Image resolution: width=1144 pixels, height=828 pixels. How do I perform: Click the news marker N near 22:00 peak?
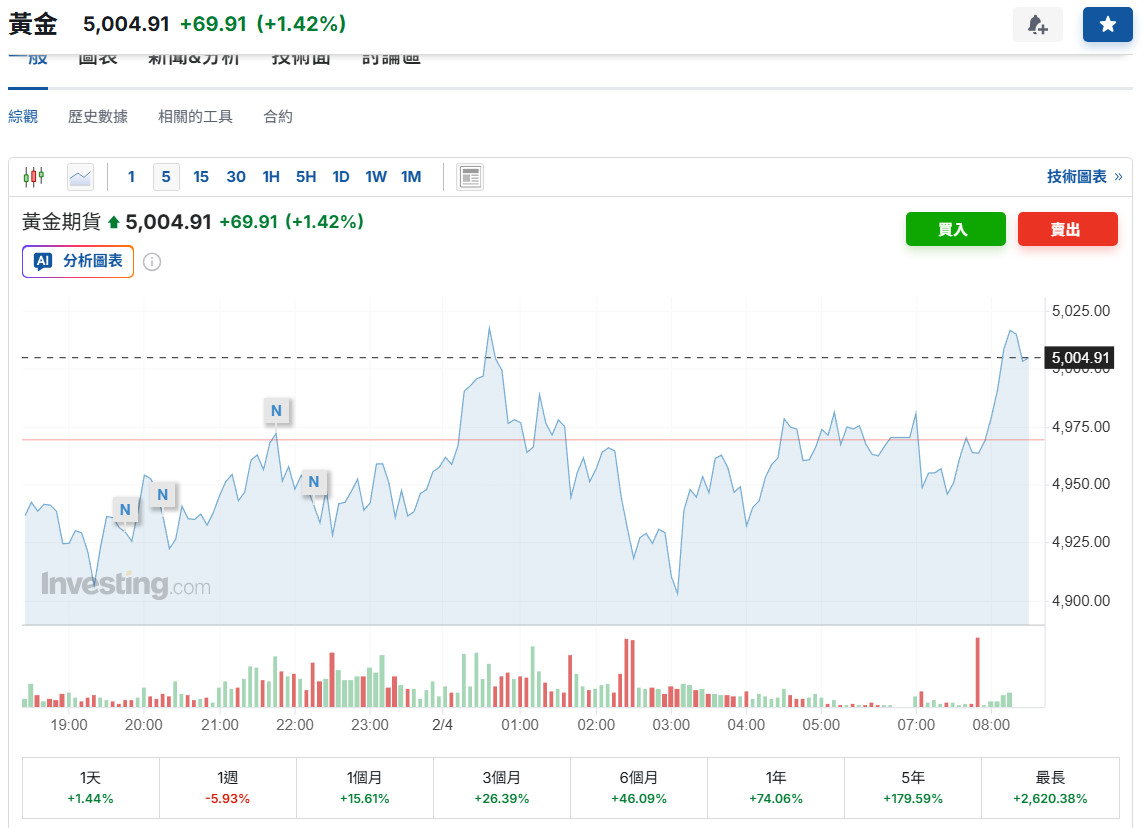pyautogui.click(x=276, y=410)
